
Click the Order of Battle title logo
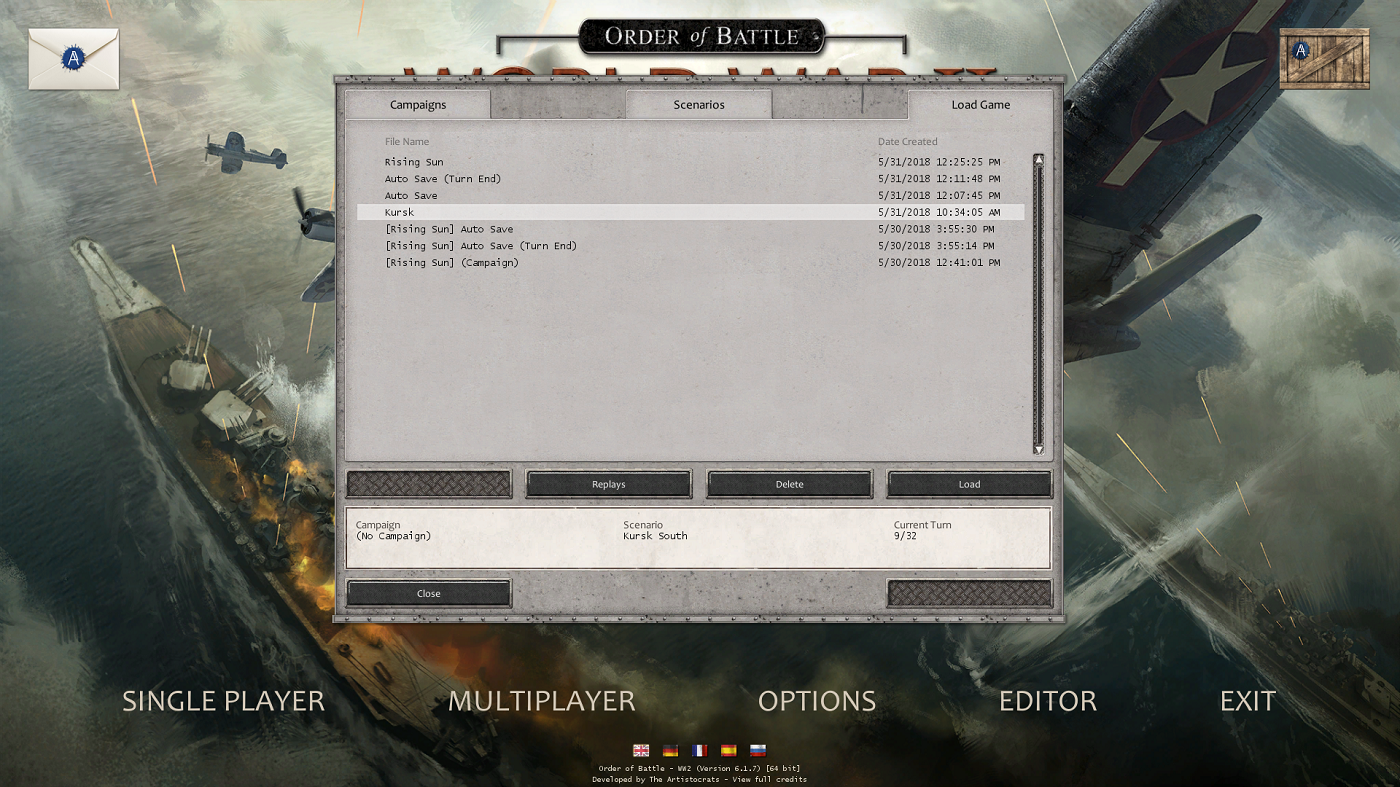click(x=702, y=37)
